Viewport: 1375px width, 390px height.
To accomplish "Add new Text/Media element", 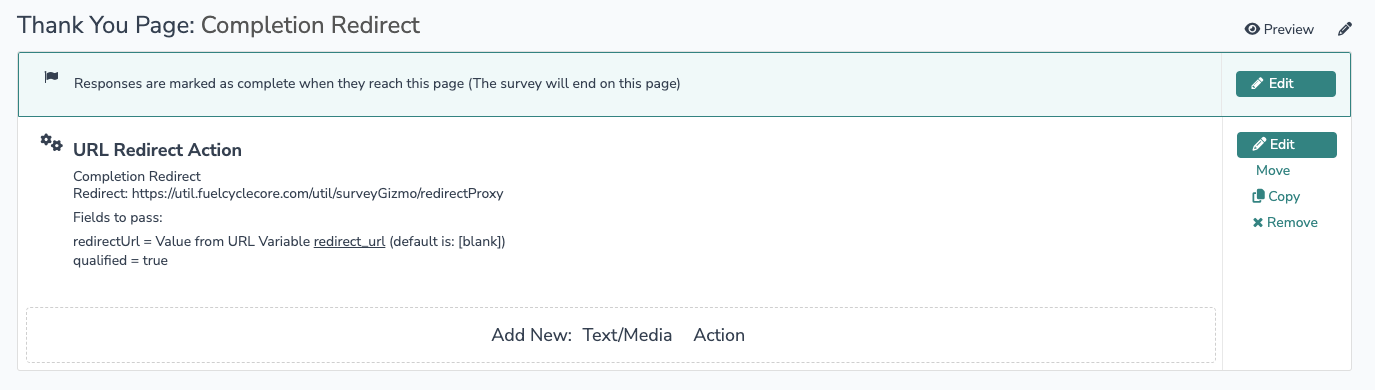I will coord(628,335).
